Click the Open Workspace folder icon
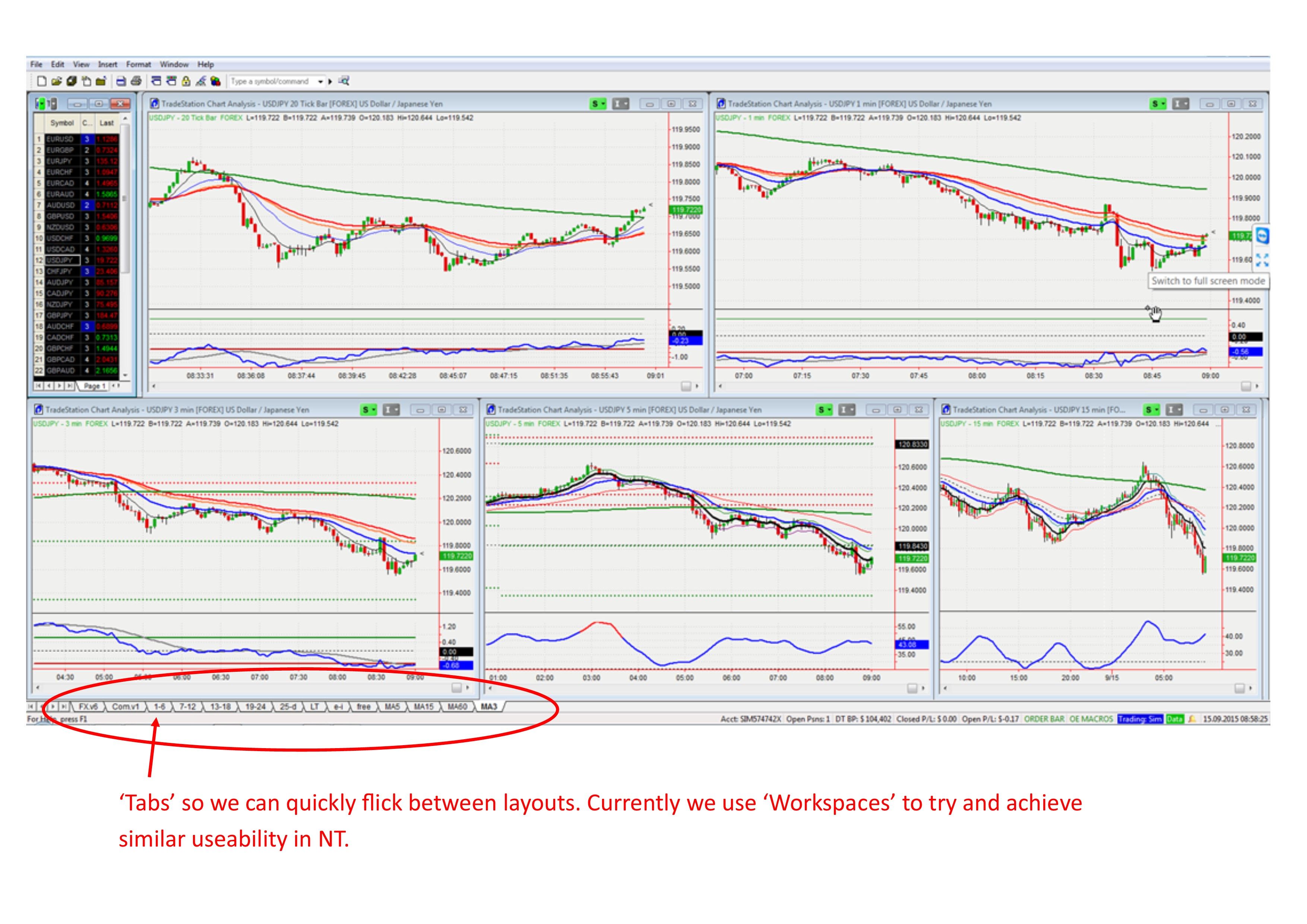 [56, 82]
